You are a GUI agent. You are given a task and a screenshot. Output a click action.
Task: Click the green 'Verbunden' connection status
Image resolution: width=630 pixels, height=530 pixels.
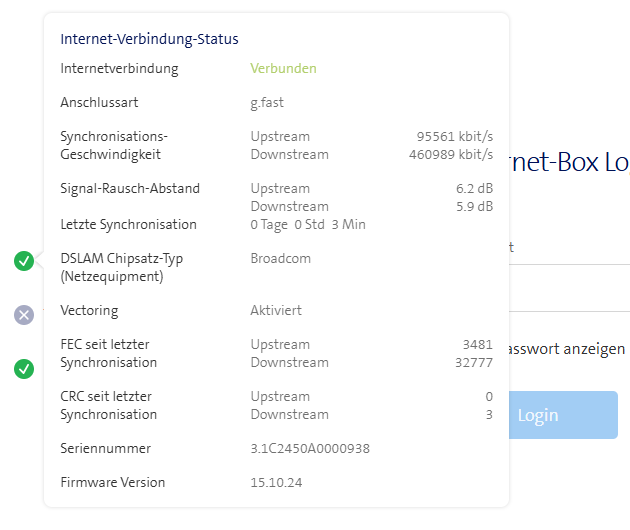(x=283, y=69)
